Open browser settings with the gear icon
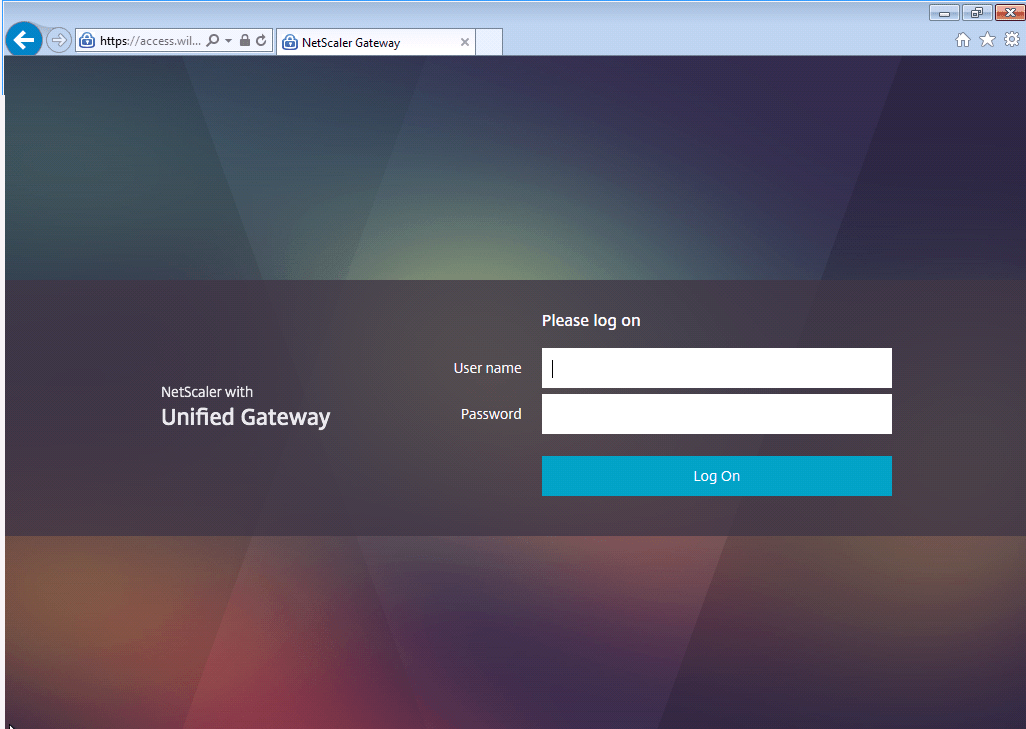Image resolution: width=1026 pixels, height=729 pixels. click(x=1011, y=39)
